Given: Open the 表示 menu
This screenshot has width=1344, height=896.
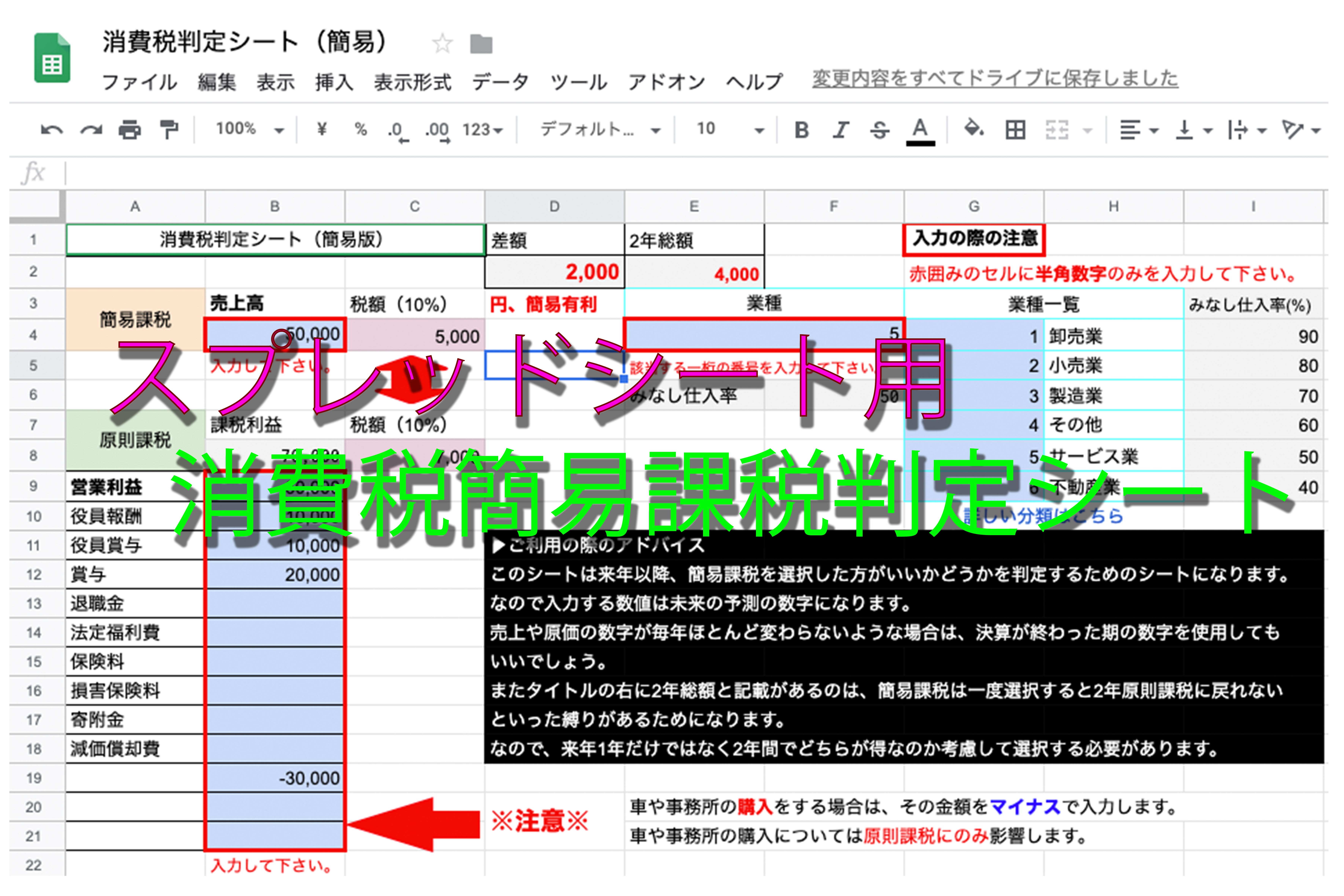Looking at the screenshot, I should point(275,82).
